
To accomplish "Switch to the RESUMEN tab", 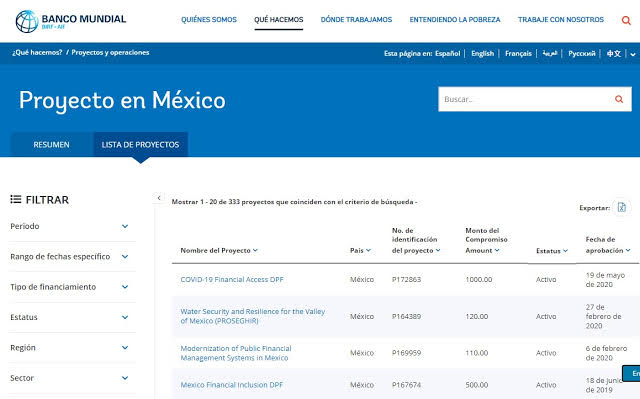I will tap(51, 145).
